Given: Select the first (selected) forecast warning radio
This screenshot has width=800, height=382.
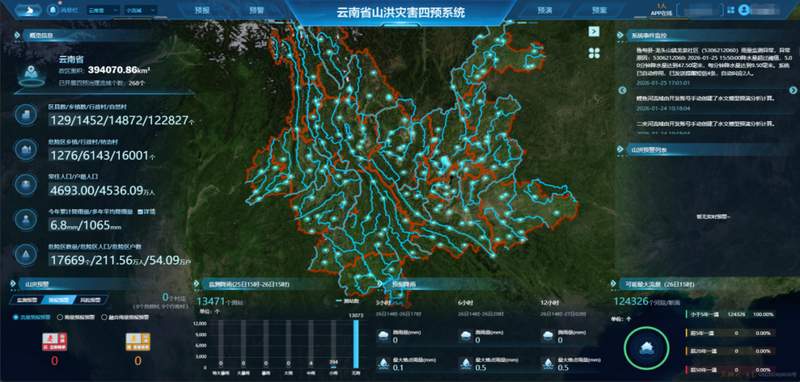Looking at the screenshot, I should [15, 317].
